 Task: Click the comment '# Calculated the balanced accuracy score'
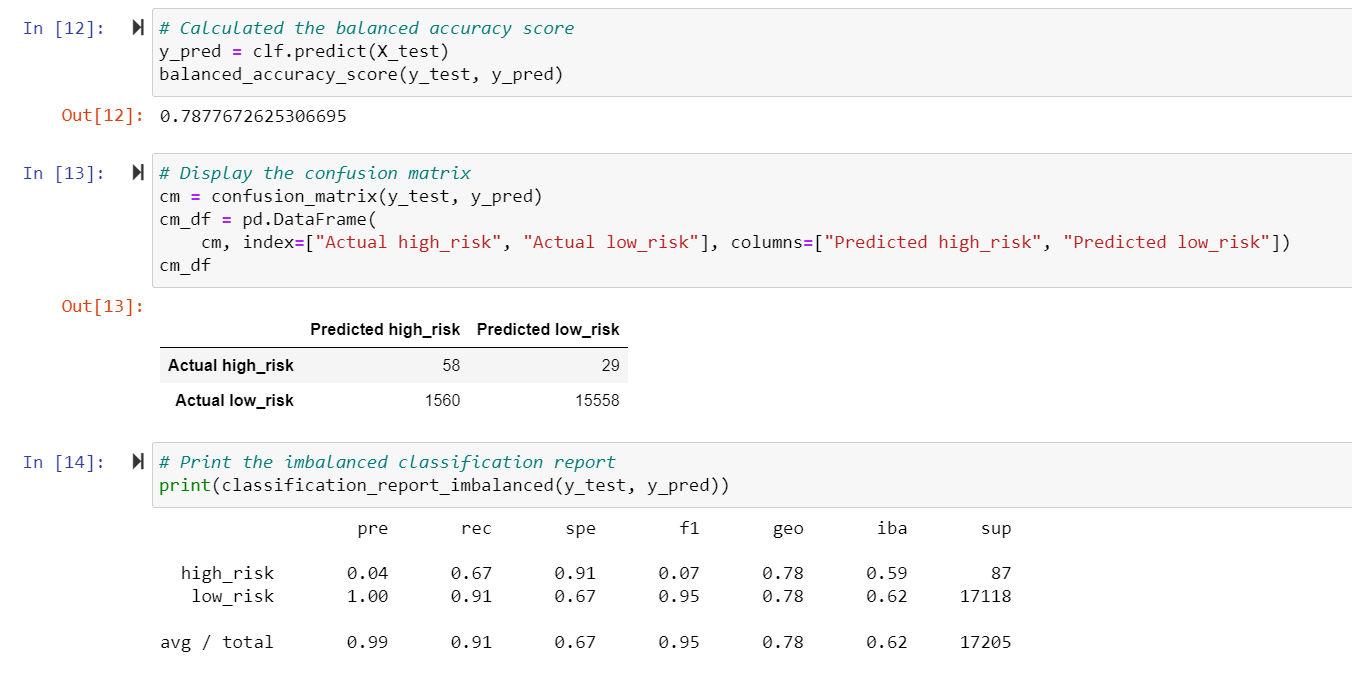[x=367, y=28]
